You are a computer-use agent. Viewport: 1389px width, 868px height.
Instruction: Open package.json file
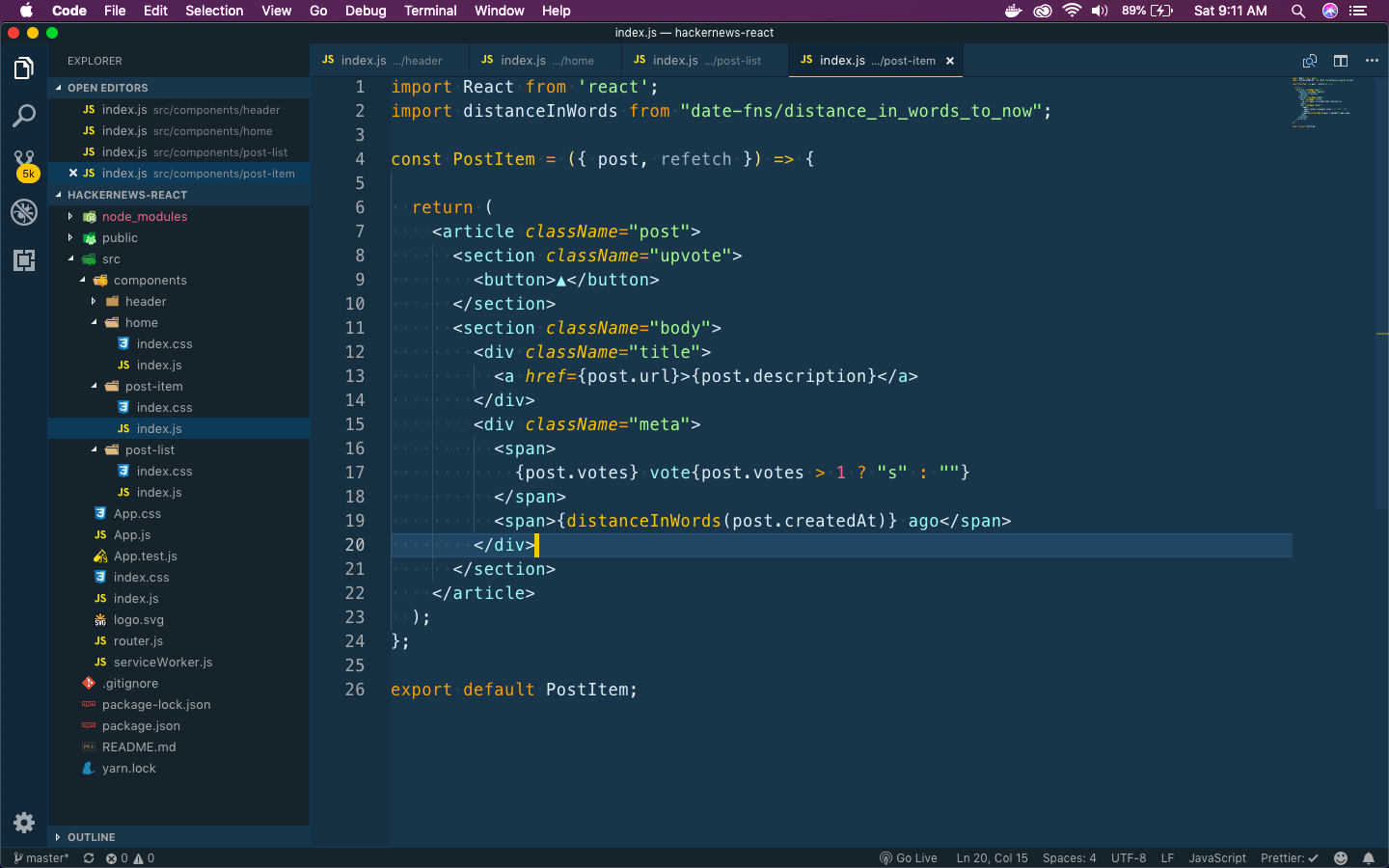[178, 726]
